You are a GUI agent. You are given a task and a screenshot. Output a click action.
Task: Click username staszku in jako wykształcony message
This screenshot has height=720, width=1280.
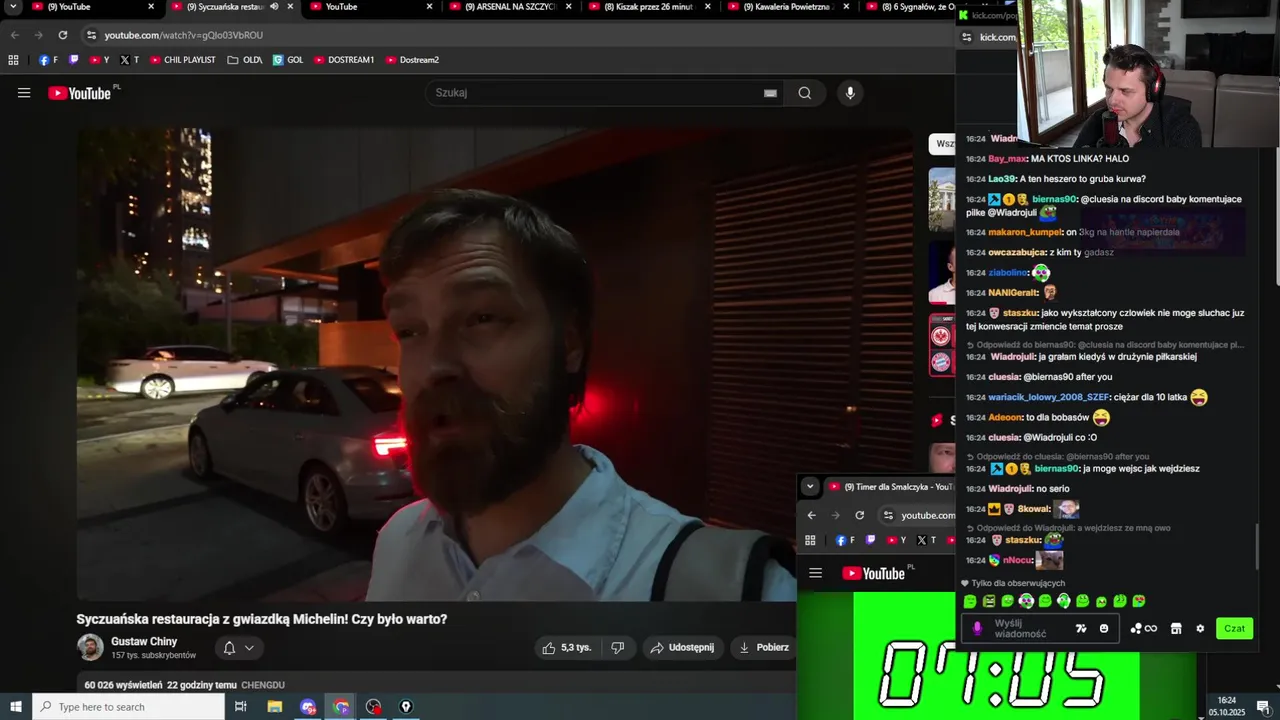[1021, 313]
